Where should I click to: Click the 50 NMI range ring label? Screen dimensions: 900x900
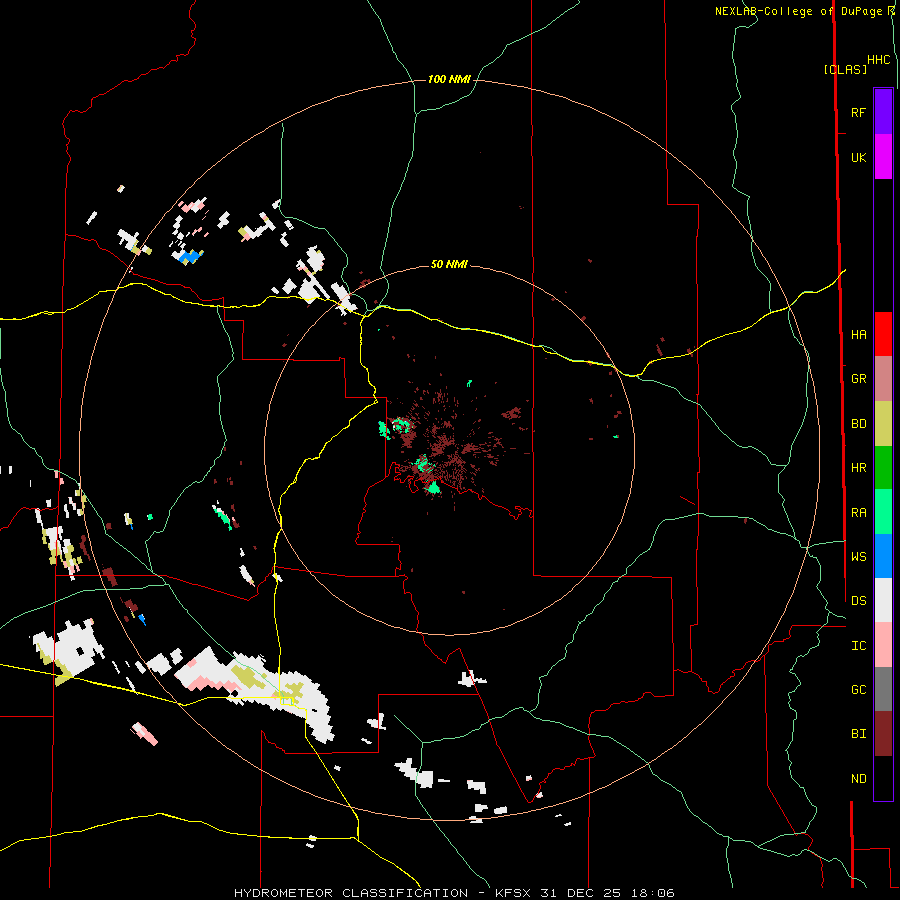click(x=449, y=264)
